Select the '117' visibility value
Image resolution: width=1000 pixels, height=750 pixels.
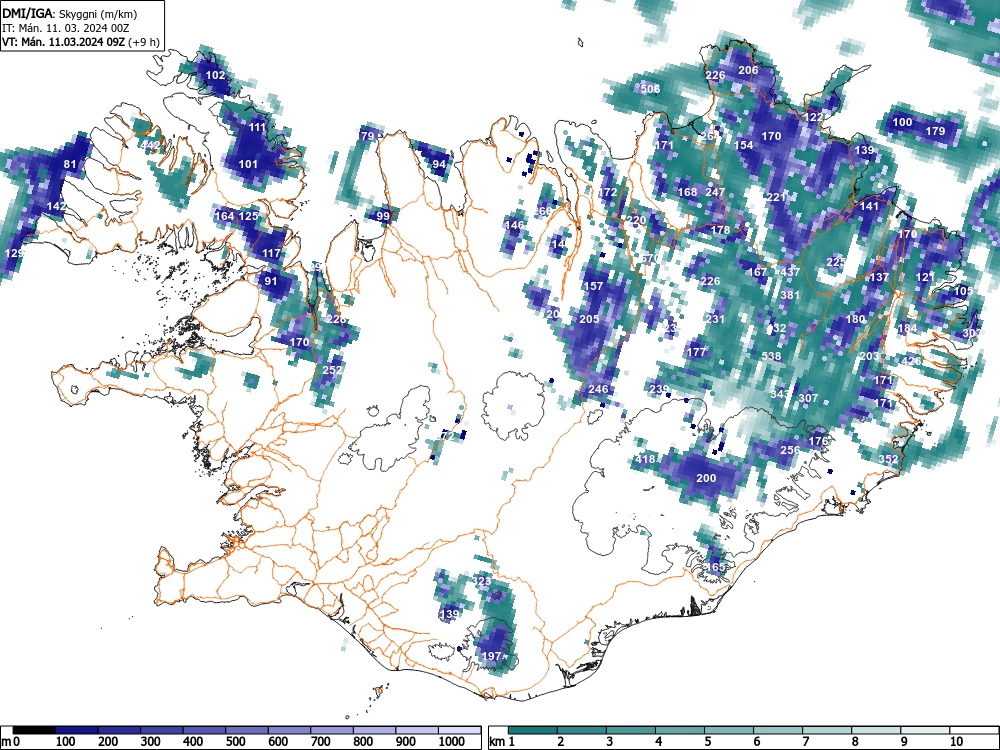pos(272,253)
